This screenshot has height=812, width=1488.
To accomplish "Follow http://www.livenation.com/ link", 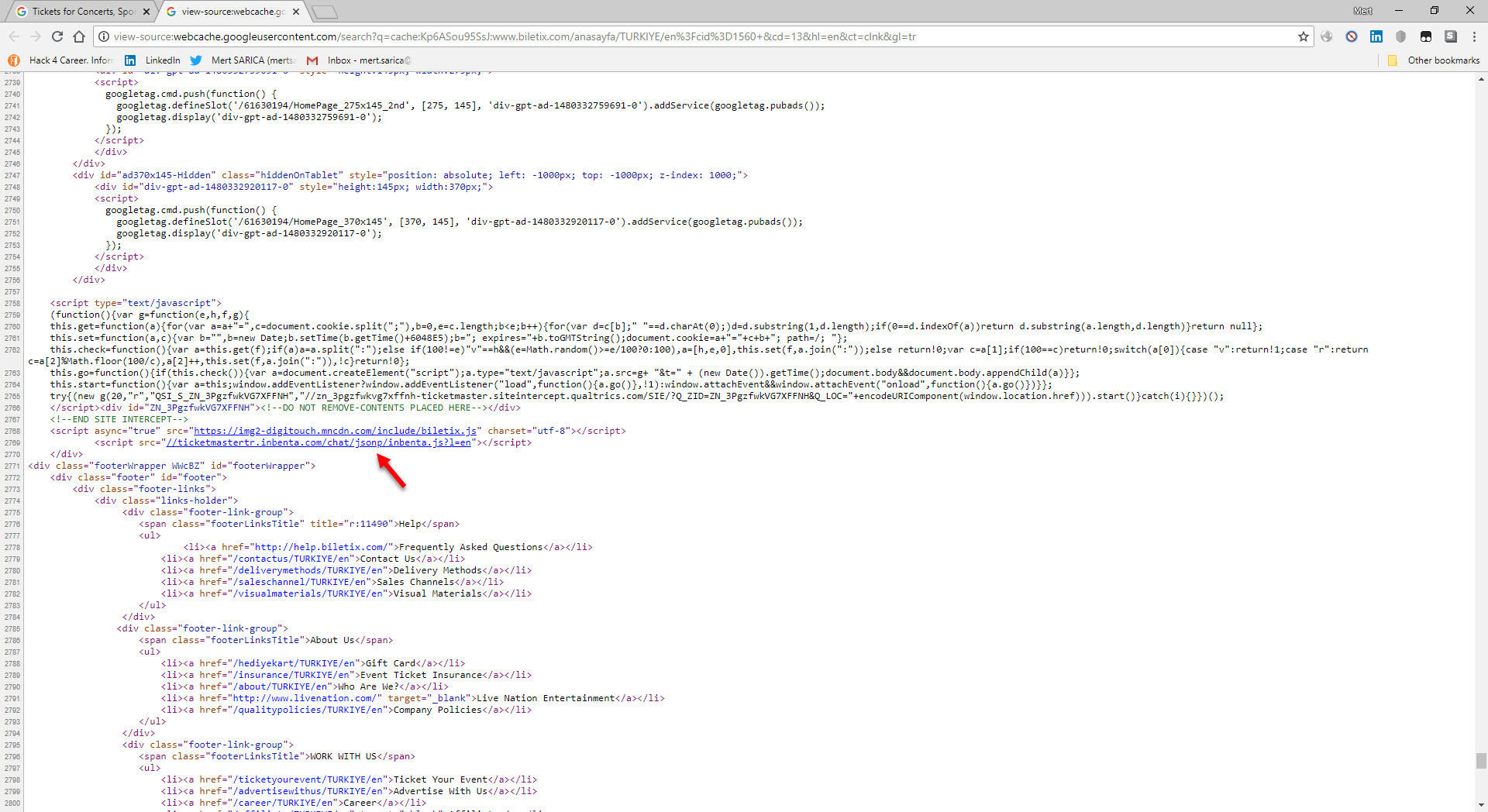I will [x=305, y=698].
